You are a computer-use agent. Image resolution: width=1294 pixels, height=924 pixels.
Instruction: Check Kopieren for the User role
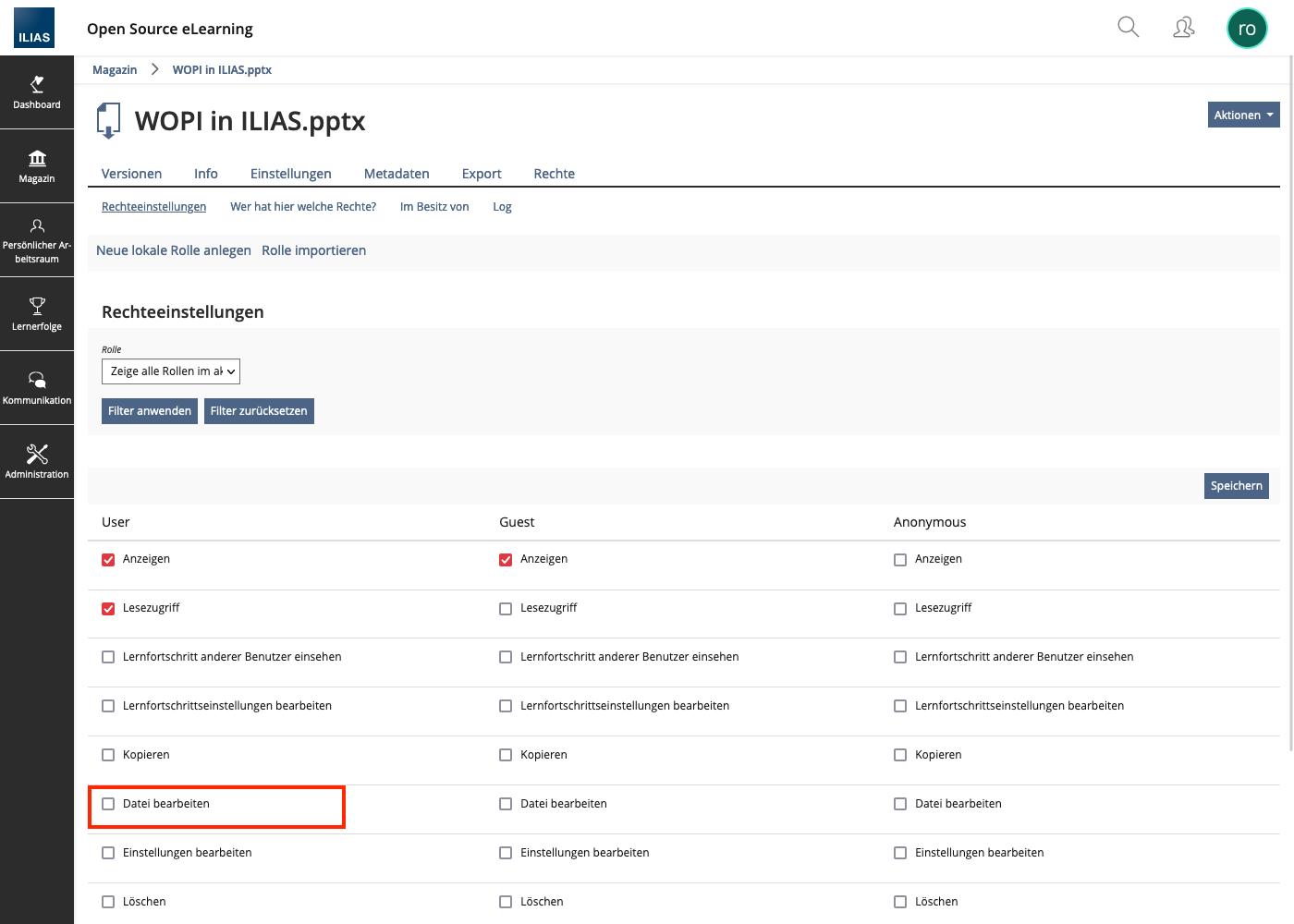pos(108,755)
